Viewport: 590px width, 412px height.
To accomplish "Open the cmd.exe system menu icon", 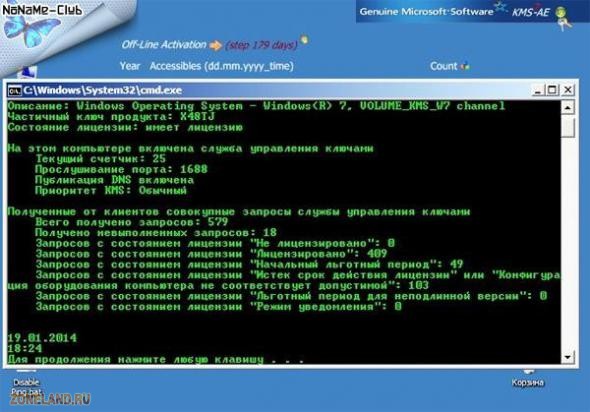I will coord(15,91).
